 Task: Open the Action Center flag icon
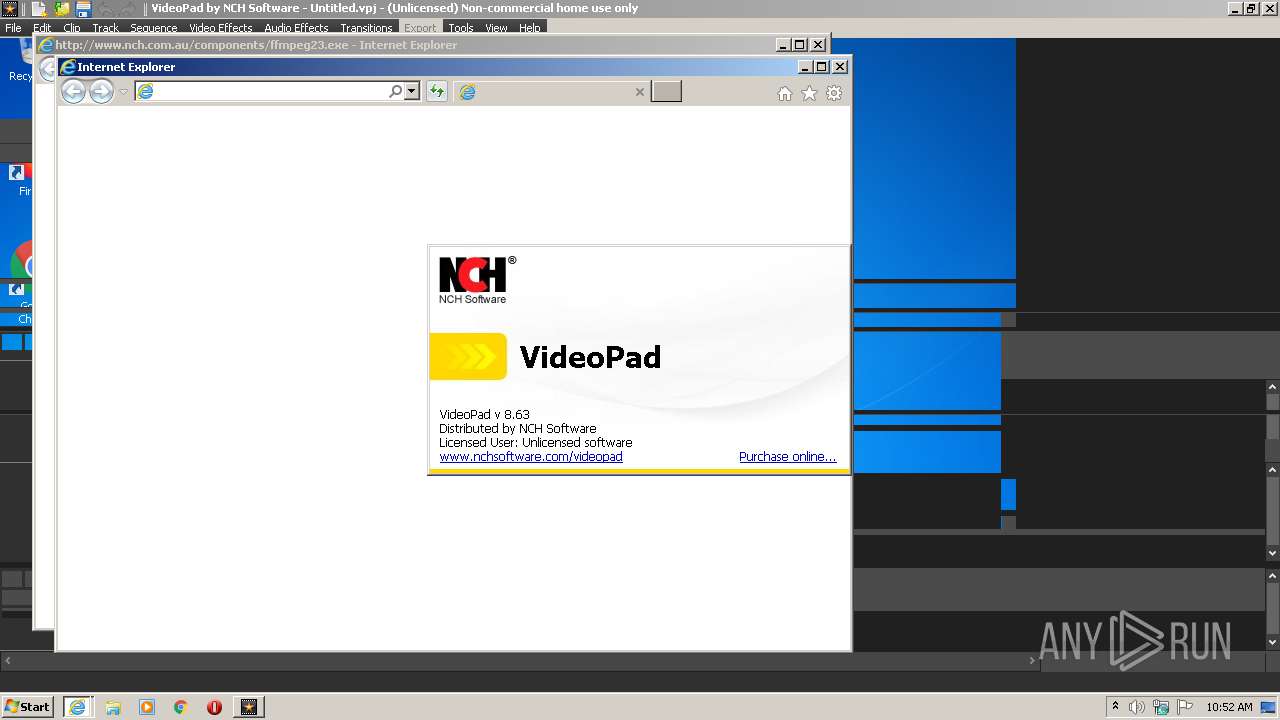(1185, 707)
